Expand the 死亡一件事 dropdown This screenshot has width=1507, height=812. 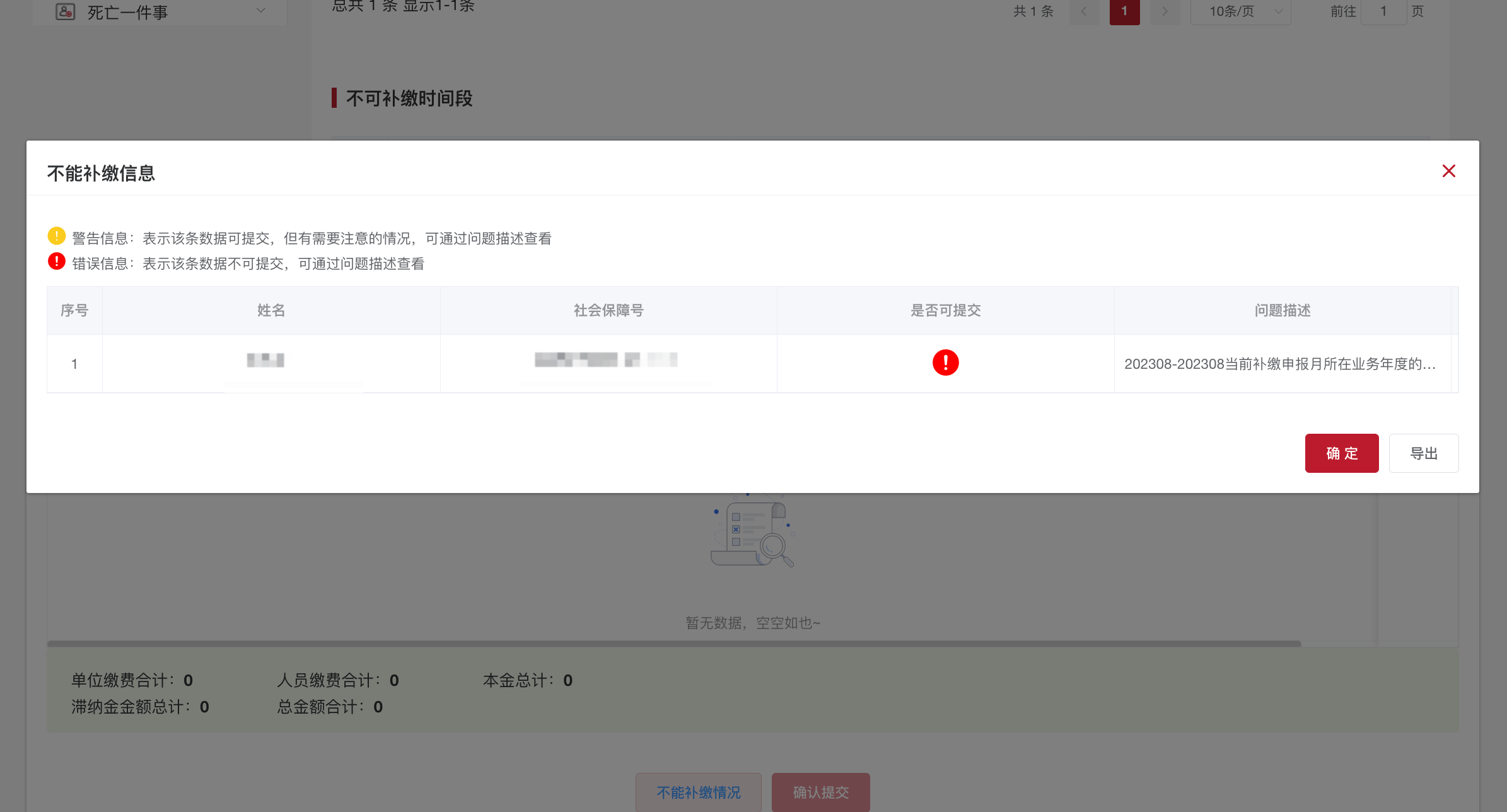260,11
